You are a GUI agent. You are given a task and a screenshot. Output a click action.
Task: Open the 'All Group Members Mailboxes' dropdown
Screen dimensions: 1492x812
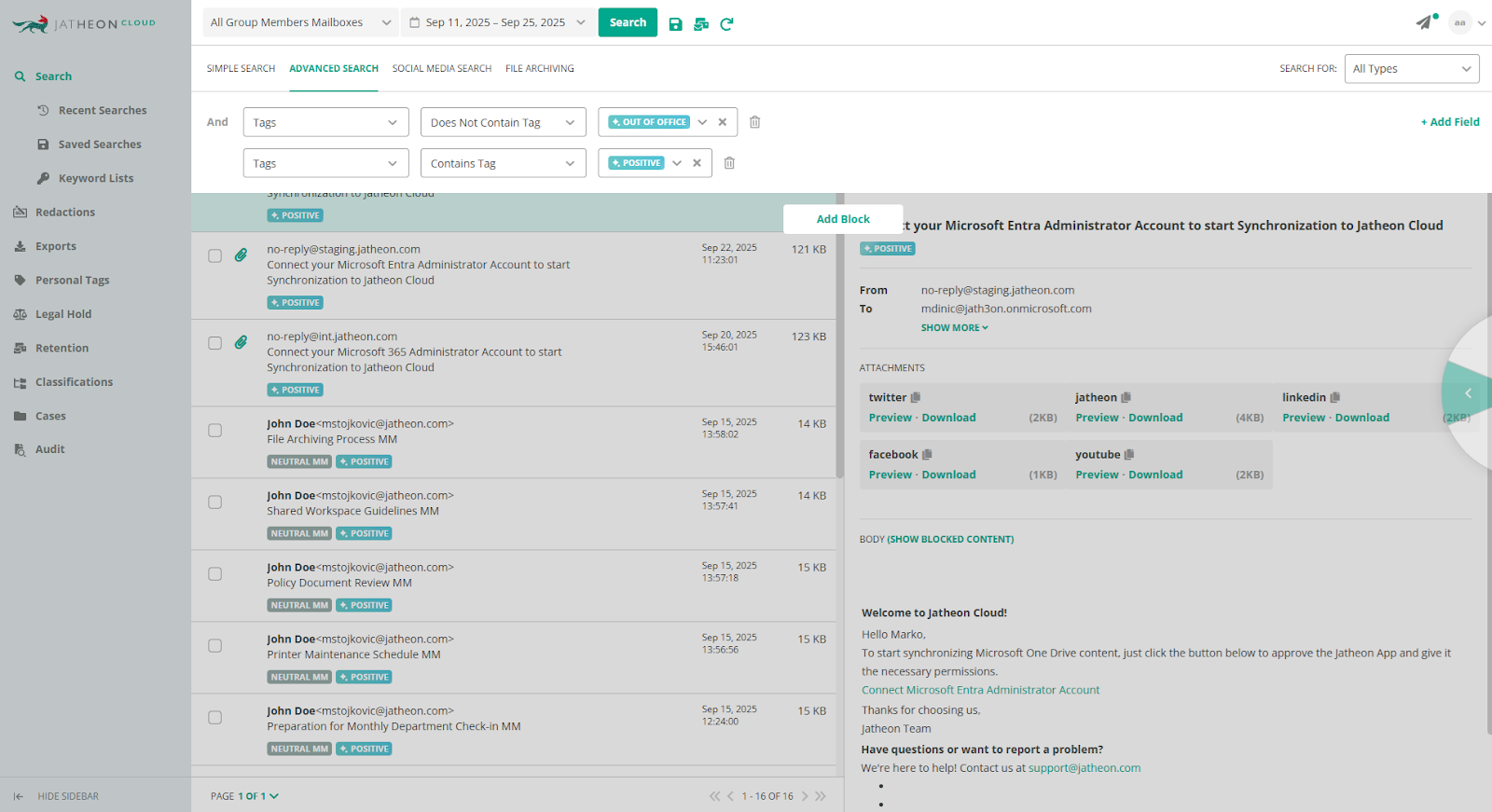[x=300, y=22]
